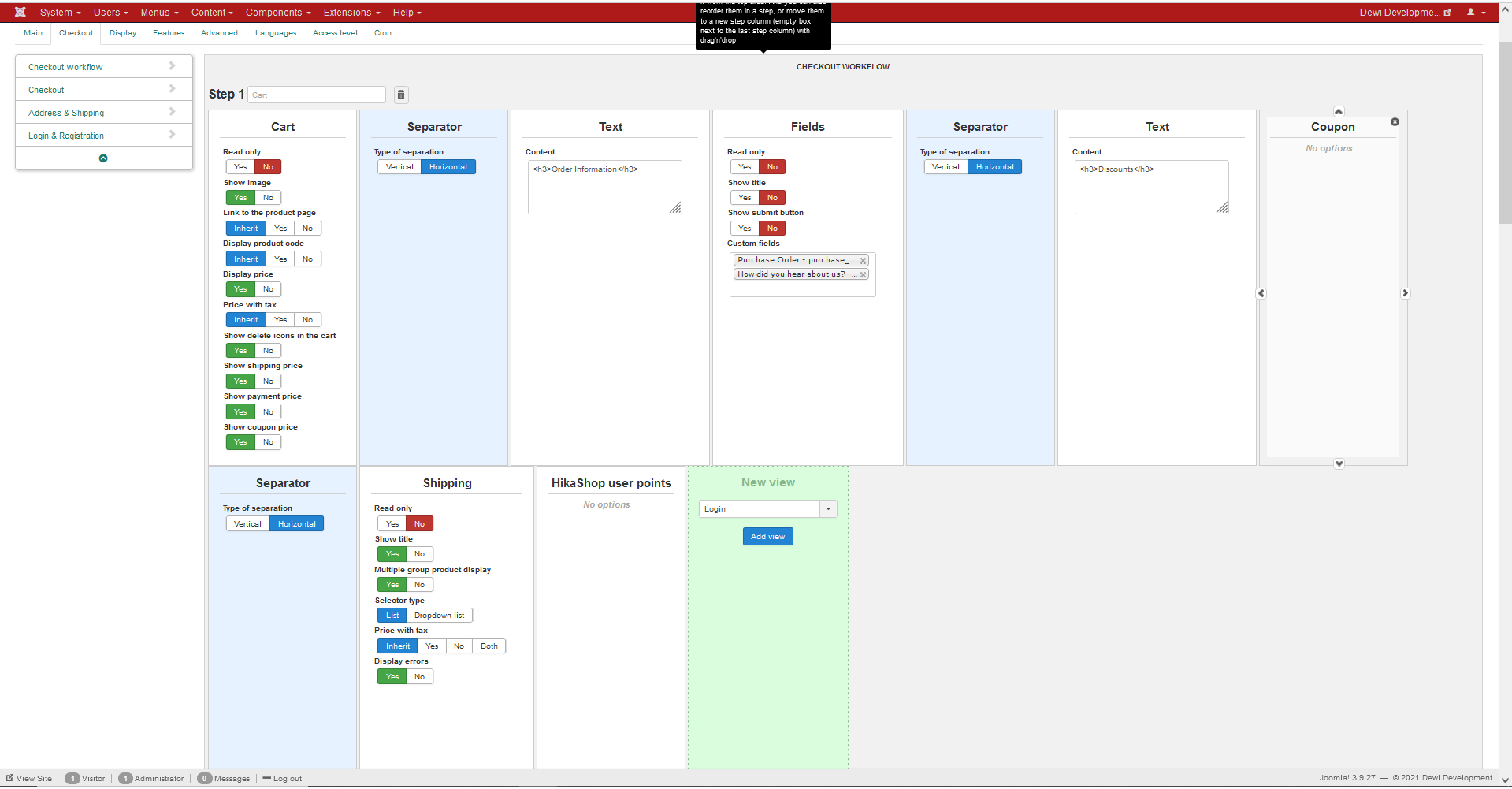Set Display price to No
This screenshot has height=789, width=1512.
click(268, 289)
